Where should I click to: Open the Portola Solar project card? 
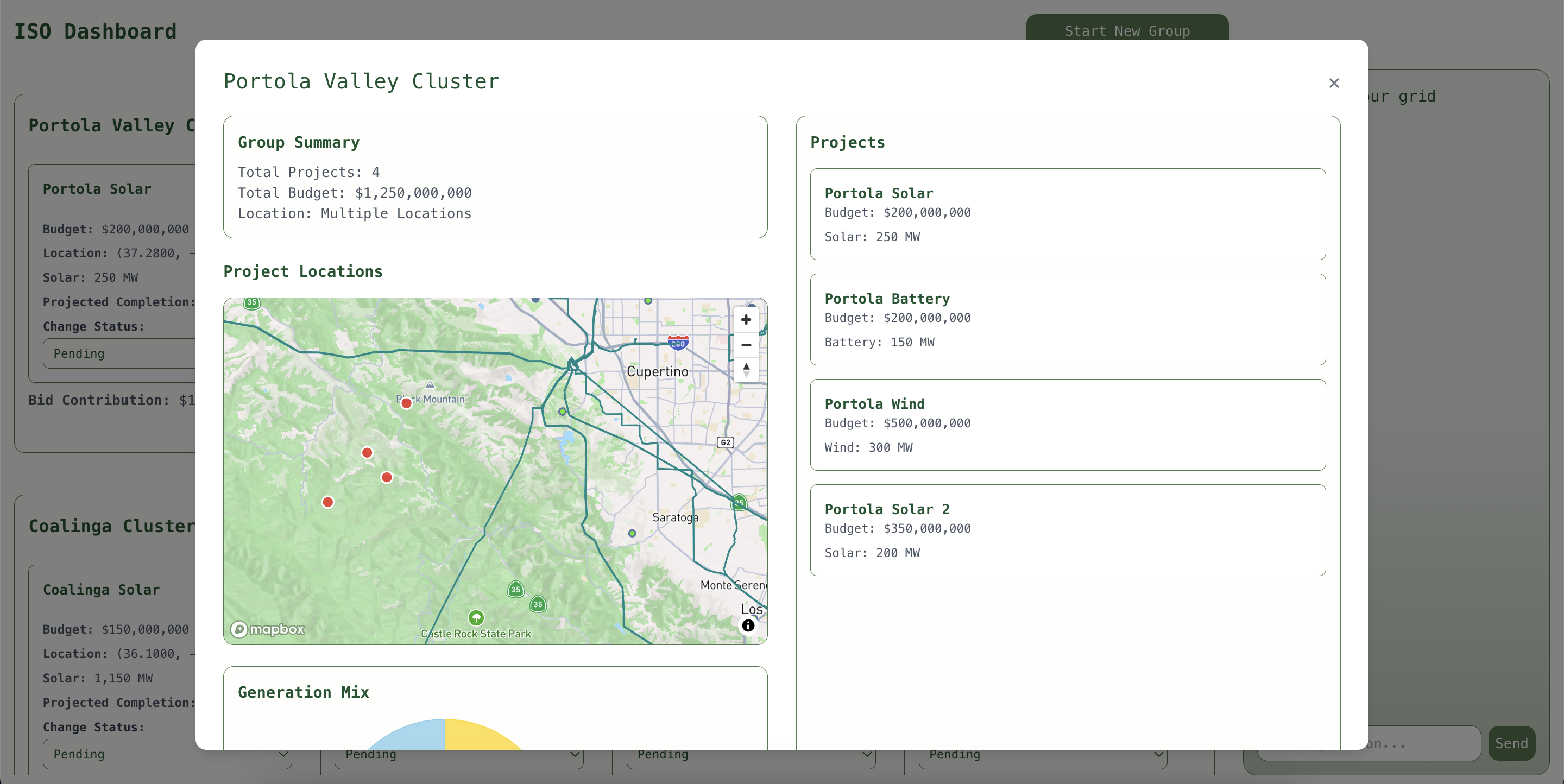click(1067, 214)
